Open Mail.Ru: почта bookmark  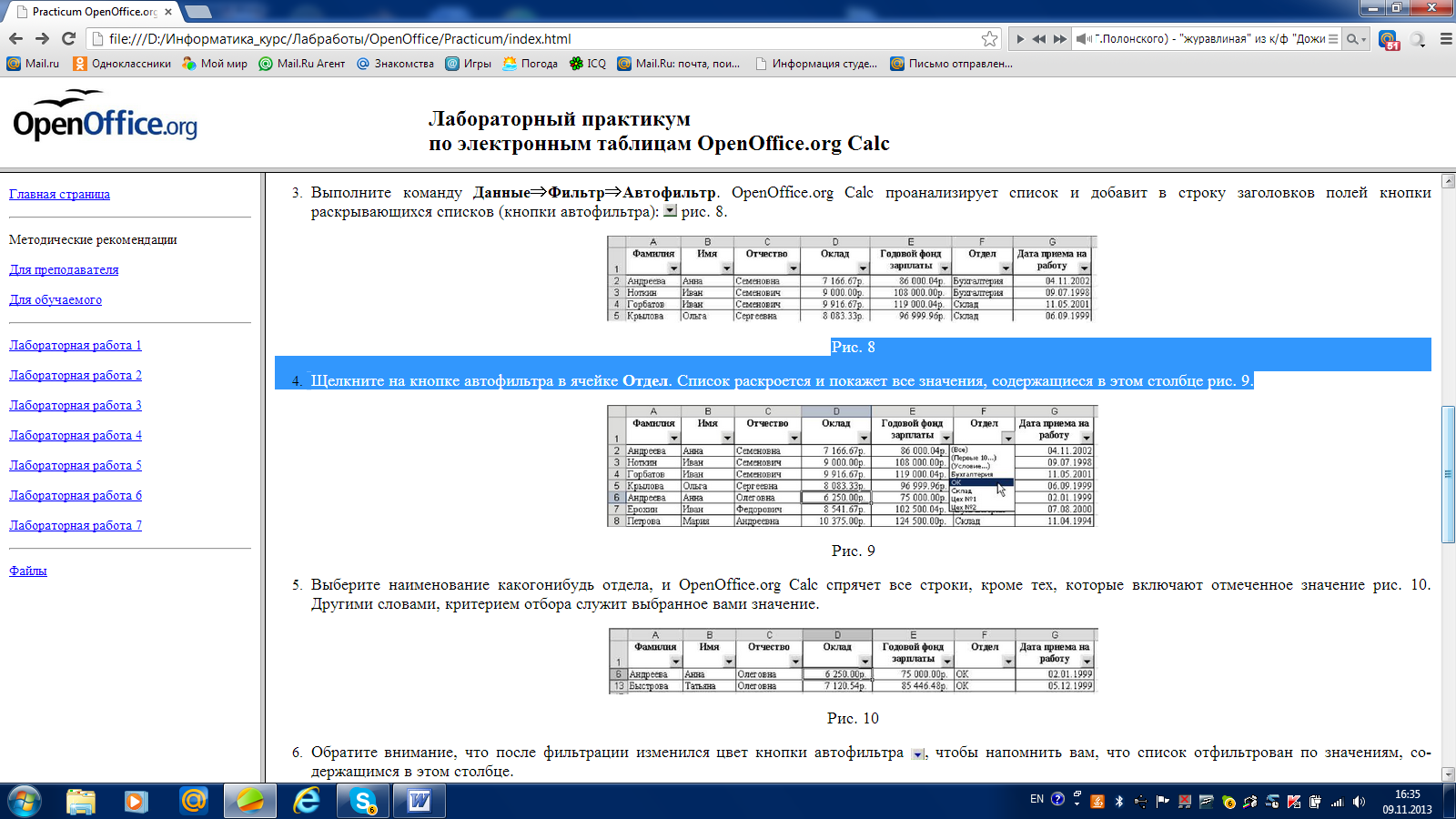coord(679,64)
